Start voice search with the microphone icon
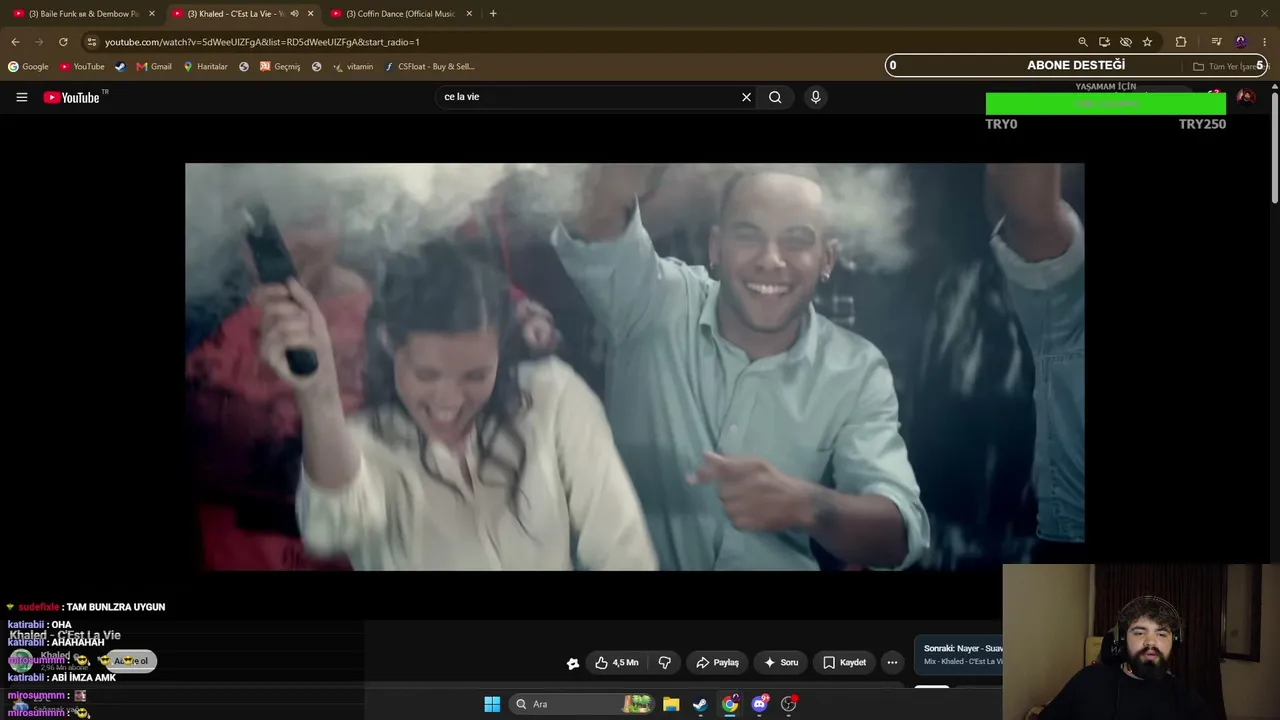1280x720 pixels. (815, 97)
